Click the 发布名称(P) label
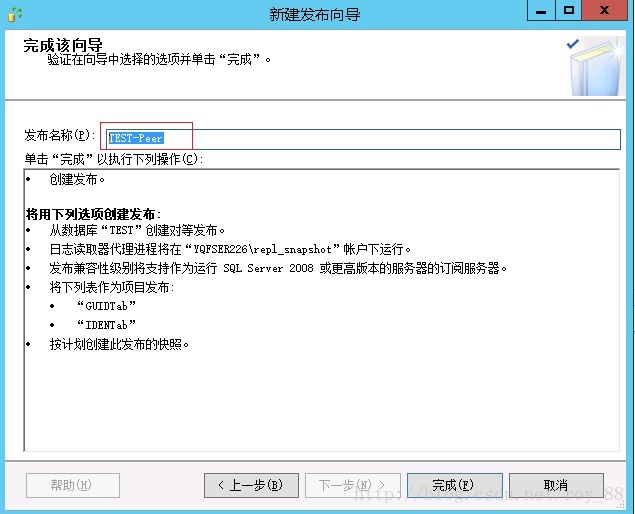This screenshot has width=635, height=514. tap(60, 135)
